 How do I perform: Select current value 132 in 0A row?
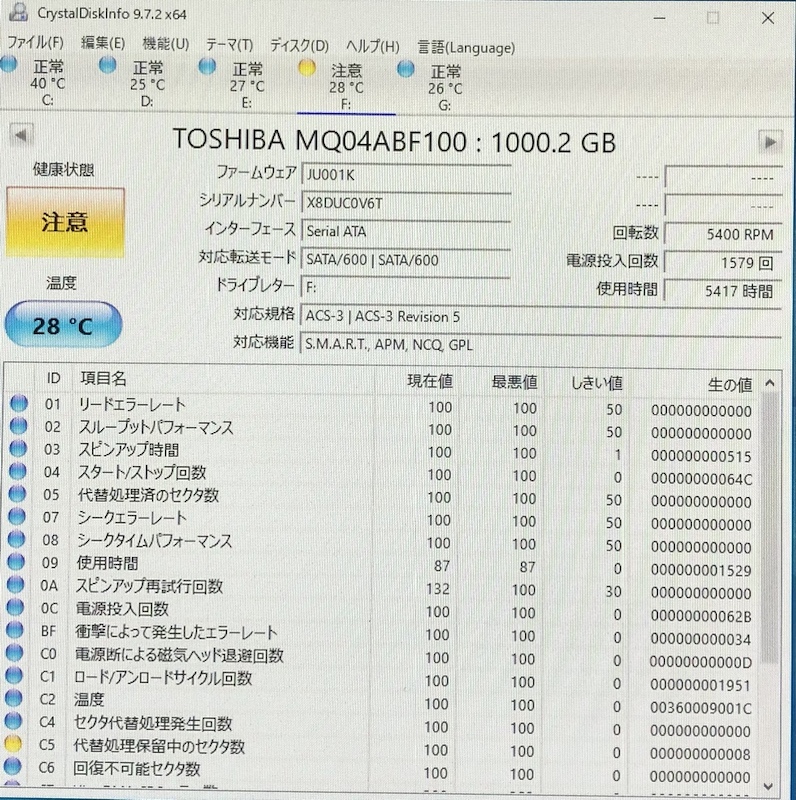438,589
